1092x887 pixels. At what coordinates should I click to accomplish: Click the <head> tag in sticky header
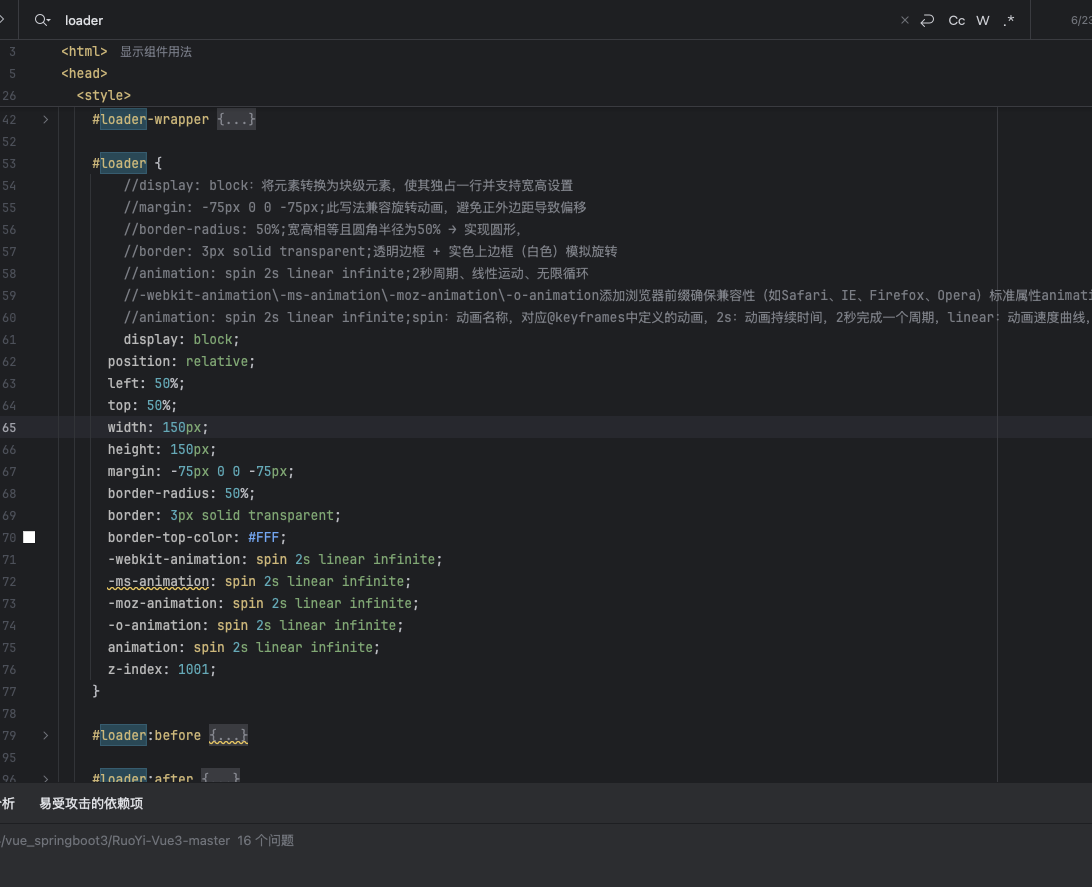[84, 74]
